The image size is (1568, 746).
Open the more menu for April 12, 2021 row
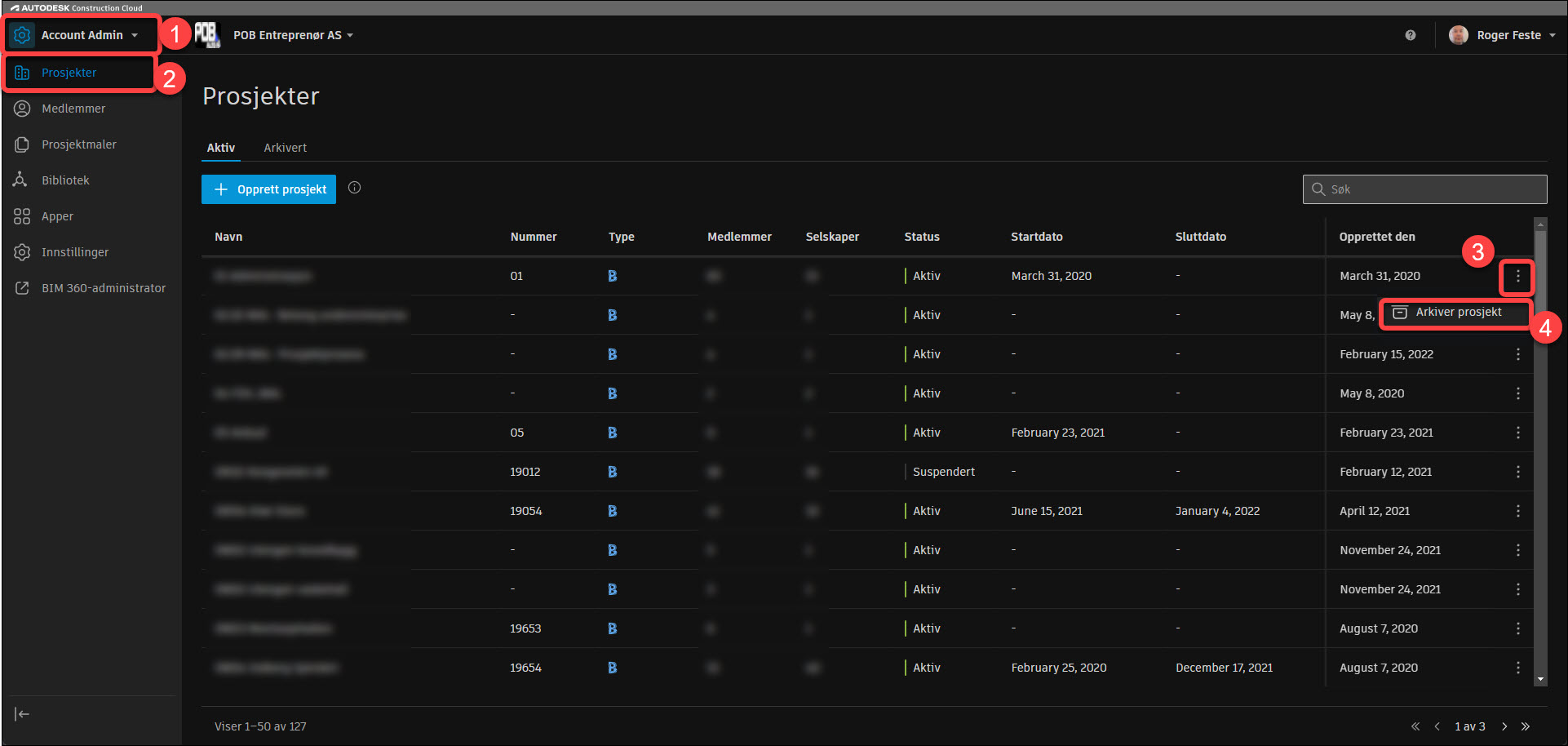(1517, 511)
